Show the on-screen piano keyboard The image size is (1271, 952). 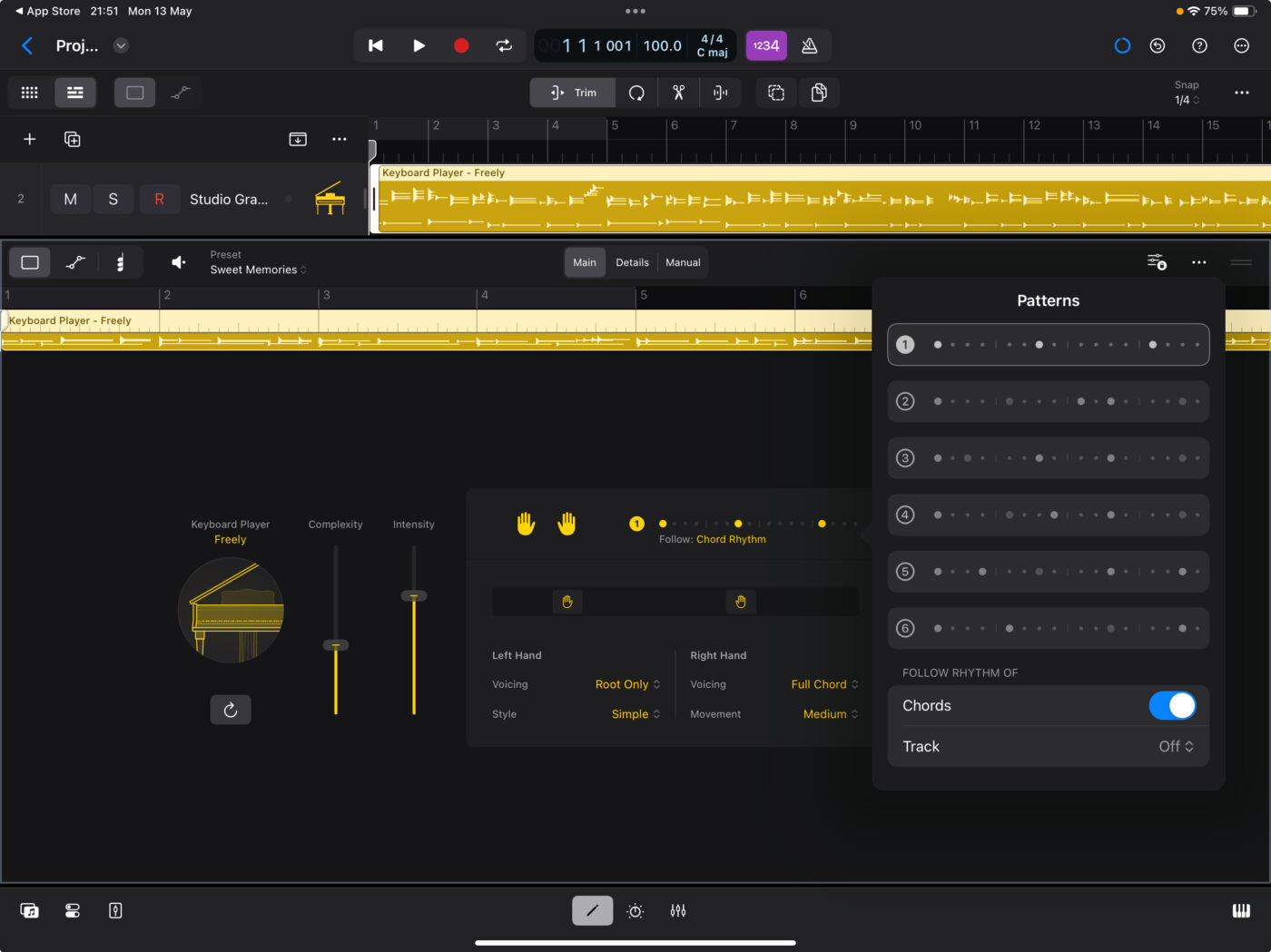pos(1241,911)
